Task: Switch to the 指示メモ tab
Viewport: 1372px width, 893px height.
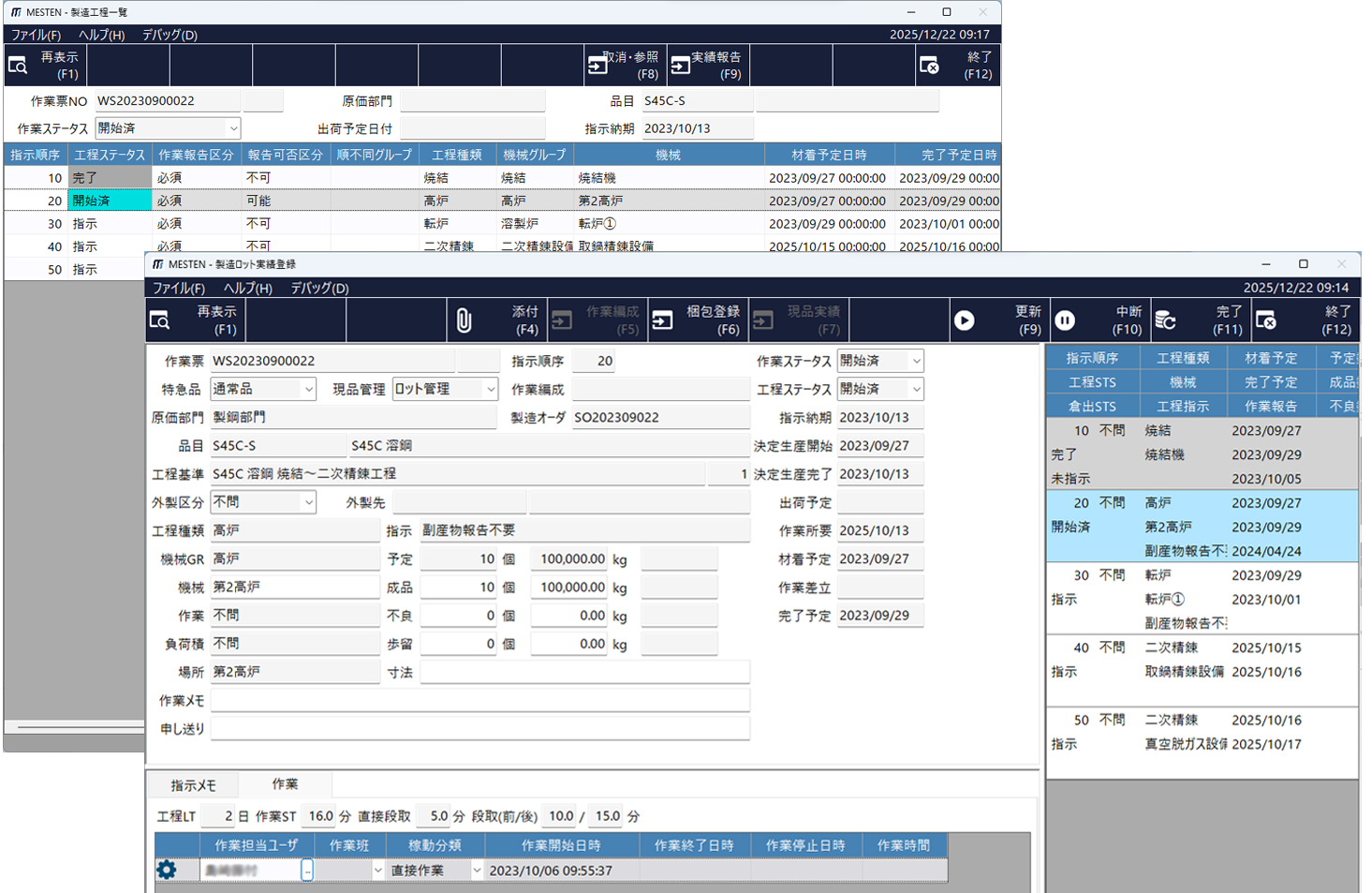Action: (x=194, y=784)
